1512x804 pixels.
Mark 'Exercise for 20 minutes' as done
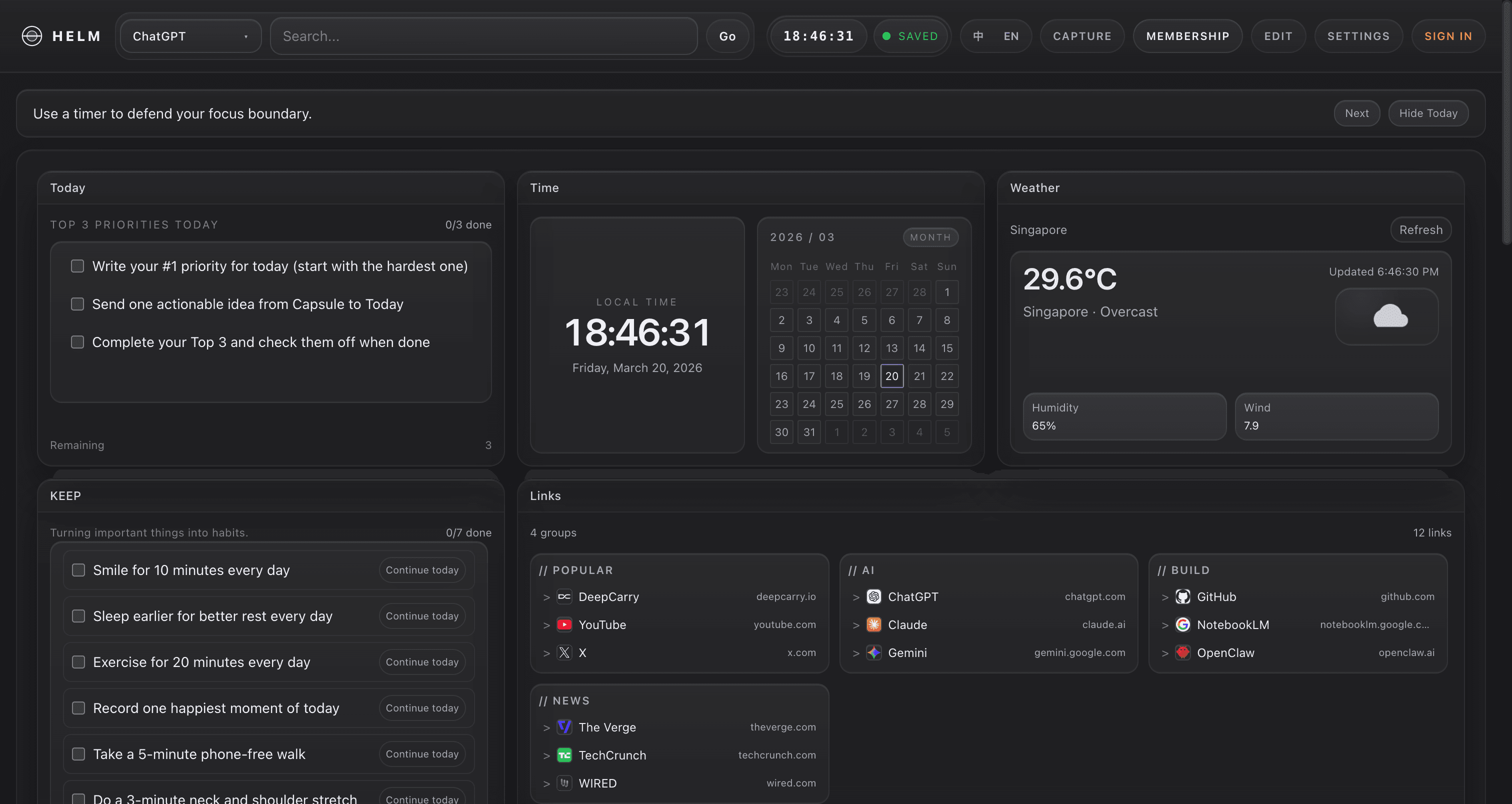78,662
